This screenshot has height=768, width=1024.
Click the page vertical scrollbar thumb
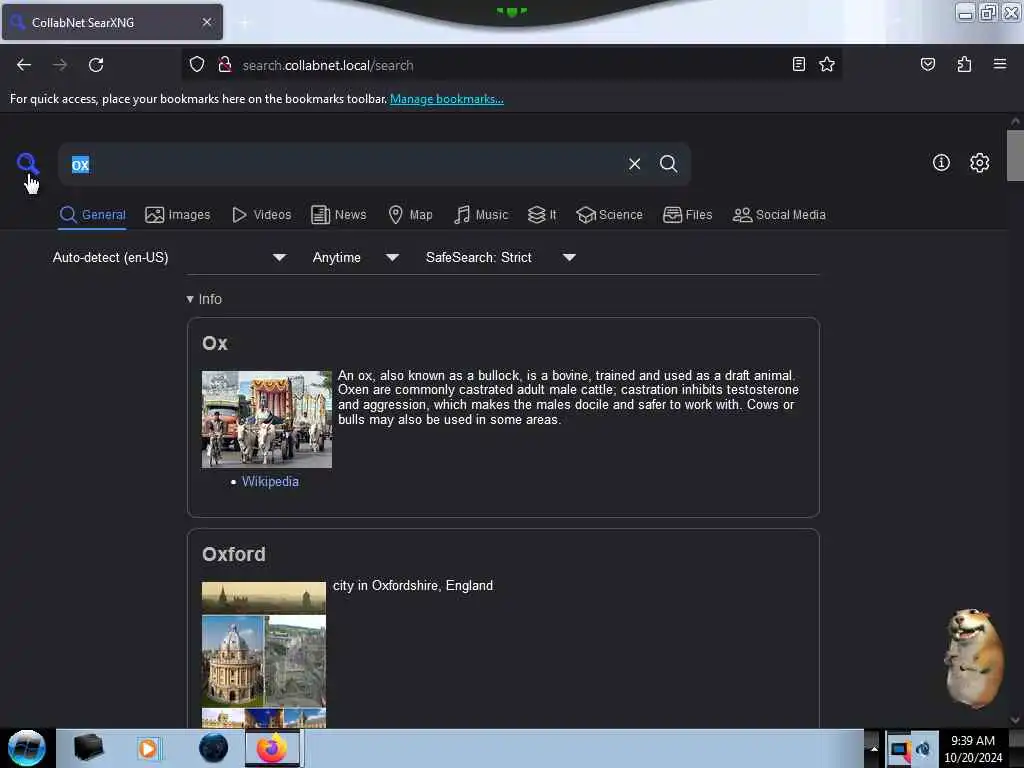point(1015,155)
